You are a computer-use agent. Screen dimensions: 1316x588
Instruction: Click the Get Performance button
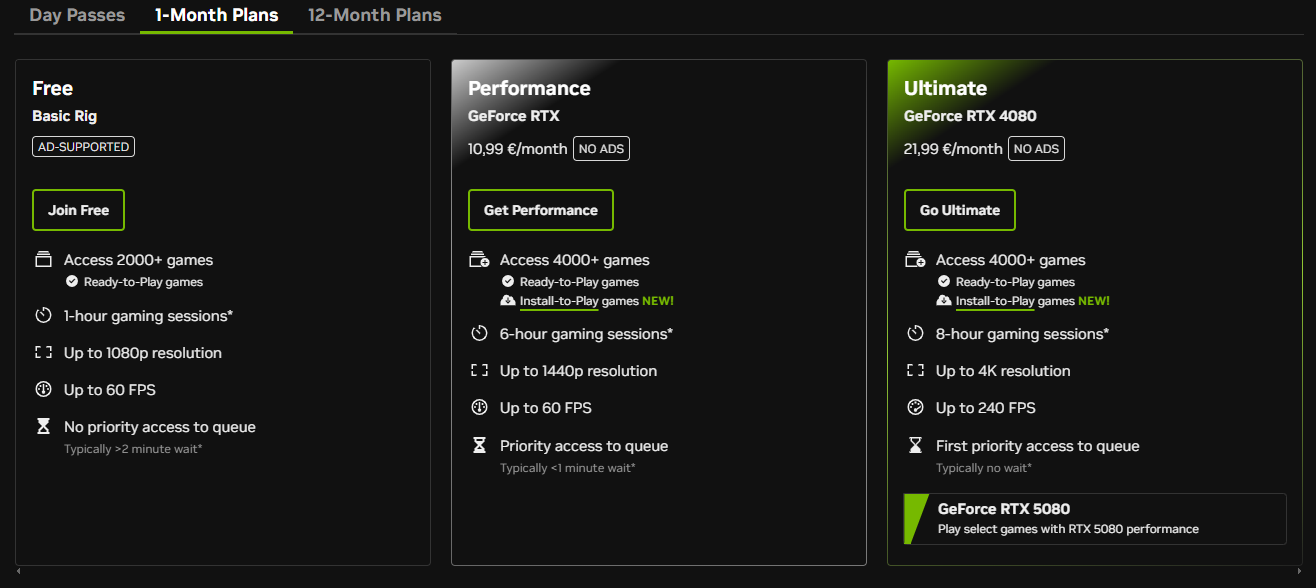tap(541, 210)
